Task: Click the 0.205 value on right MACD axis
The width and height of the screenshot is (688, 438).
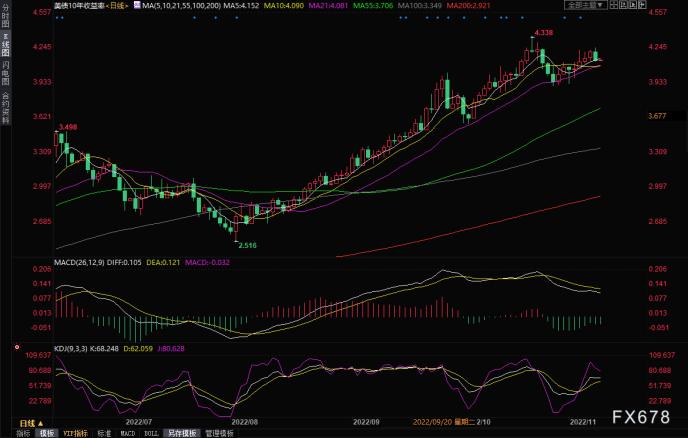Action: click(657, 269)
